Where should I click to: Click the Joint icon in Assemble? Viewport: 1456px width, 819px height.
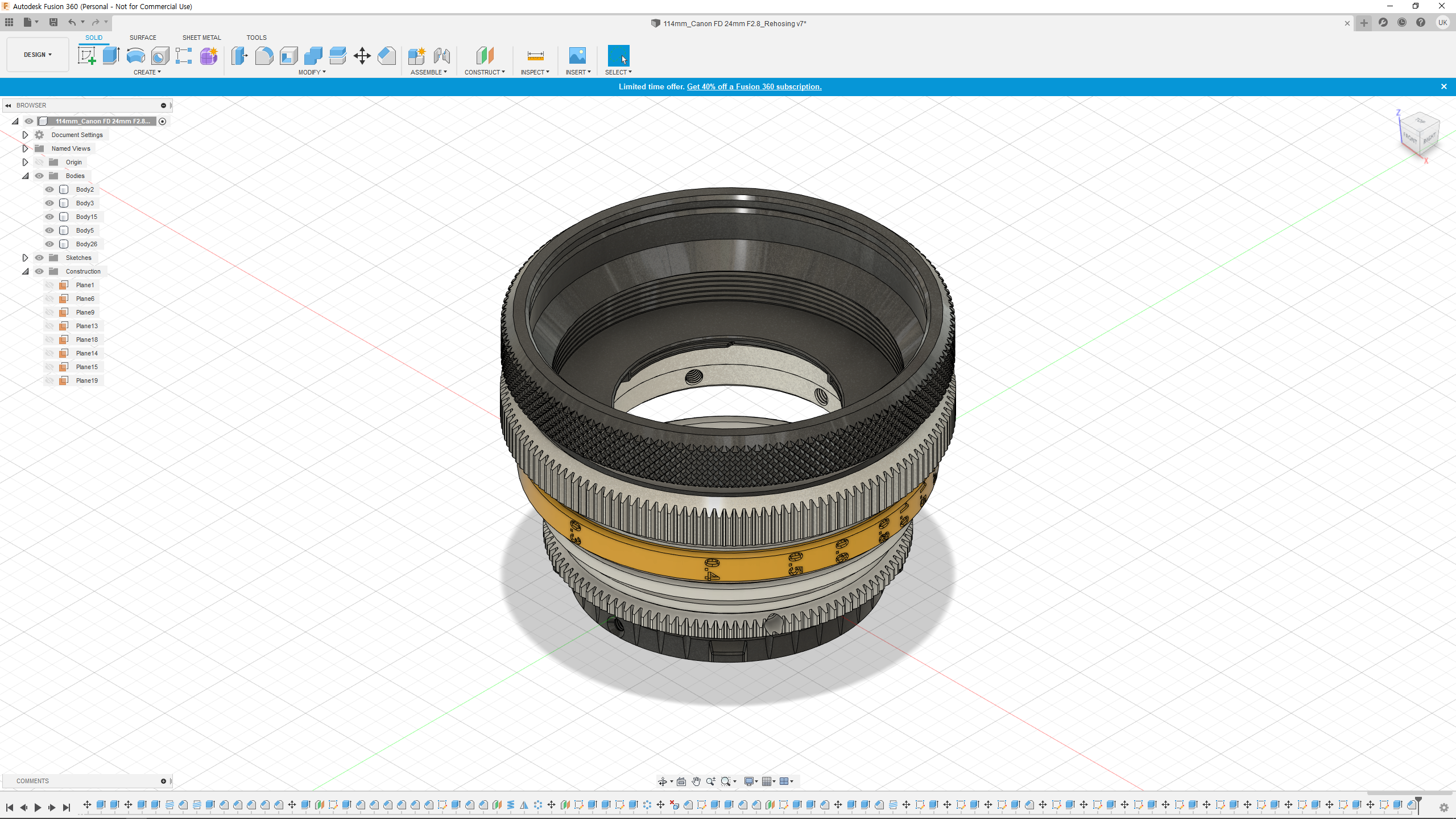pos(441,56)
